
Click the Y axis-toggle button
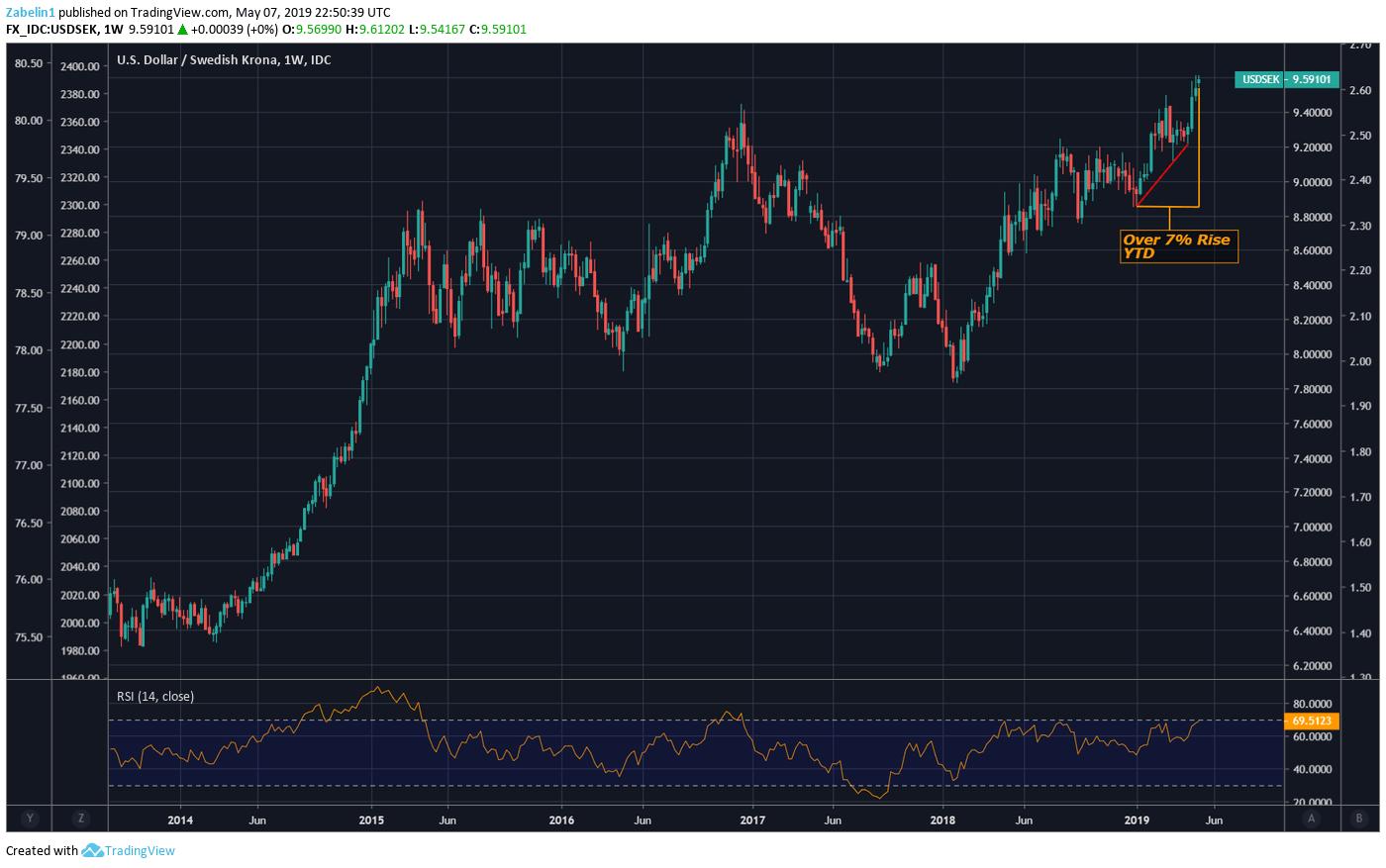[x=30, y=819]
